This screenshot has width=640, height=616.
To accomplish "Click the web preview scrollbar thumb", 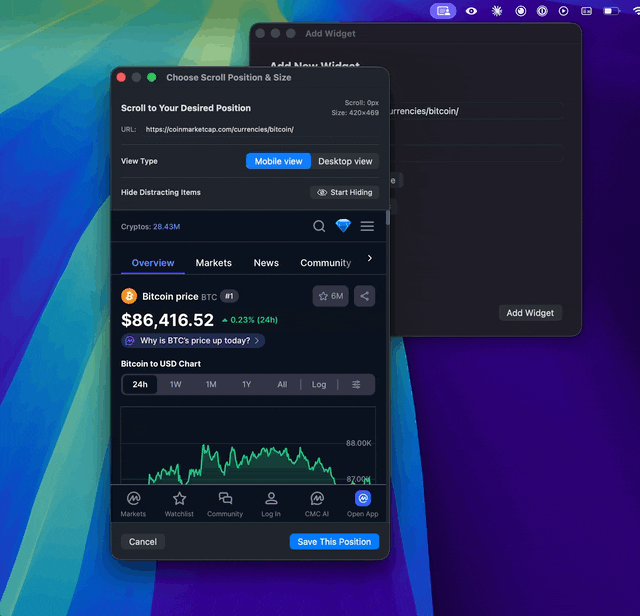I will coord(387,218).
